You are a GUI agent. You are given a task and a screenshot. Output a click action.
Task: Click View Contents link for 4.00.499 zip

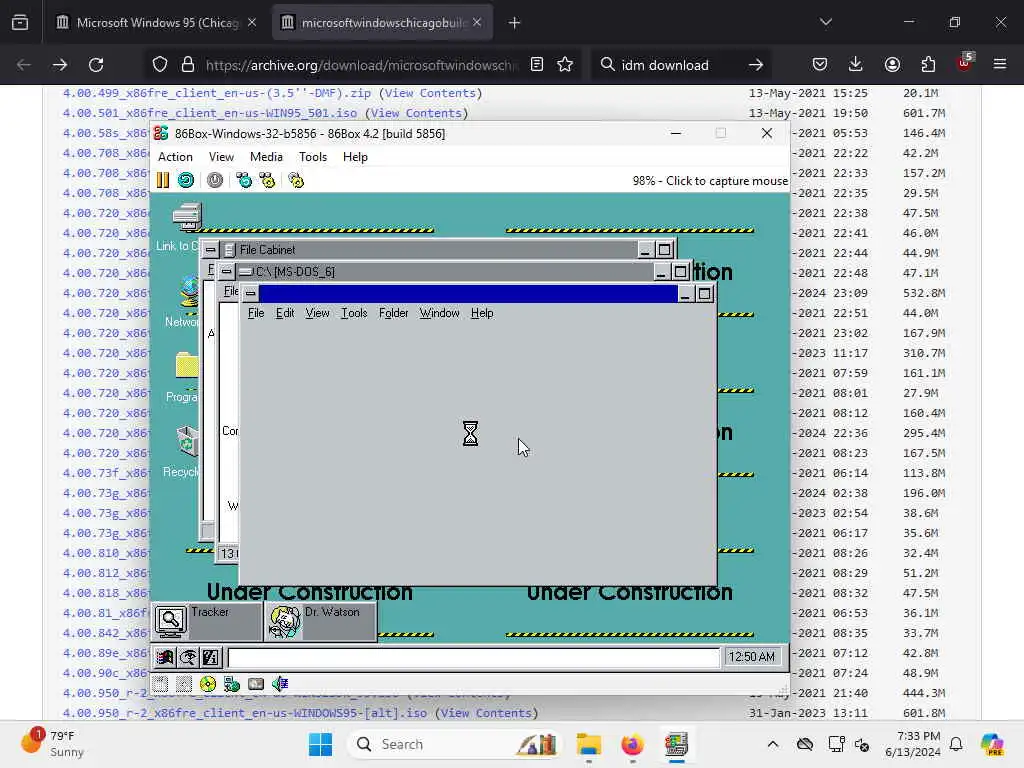430,93
